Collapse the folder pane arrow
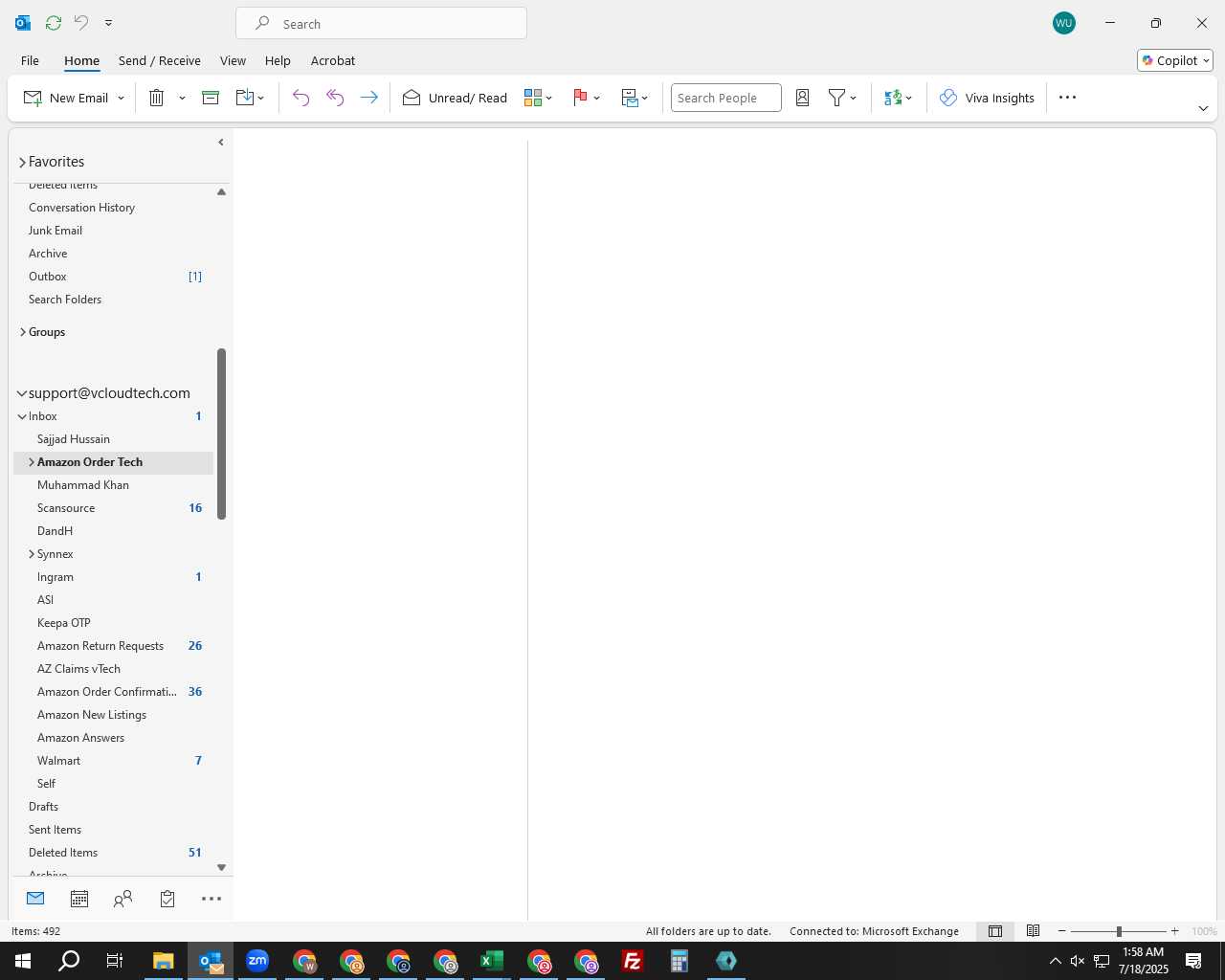 [221, 143]
